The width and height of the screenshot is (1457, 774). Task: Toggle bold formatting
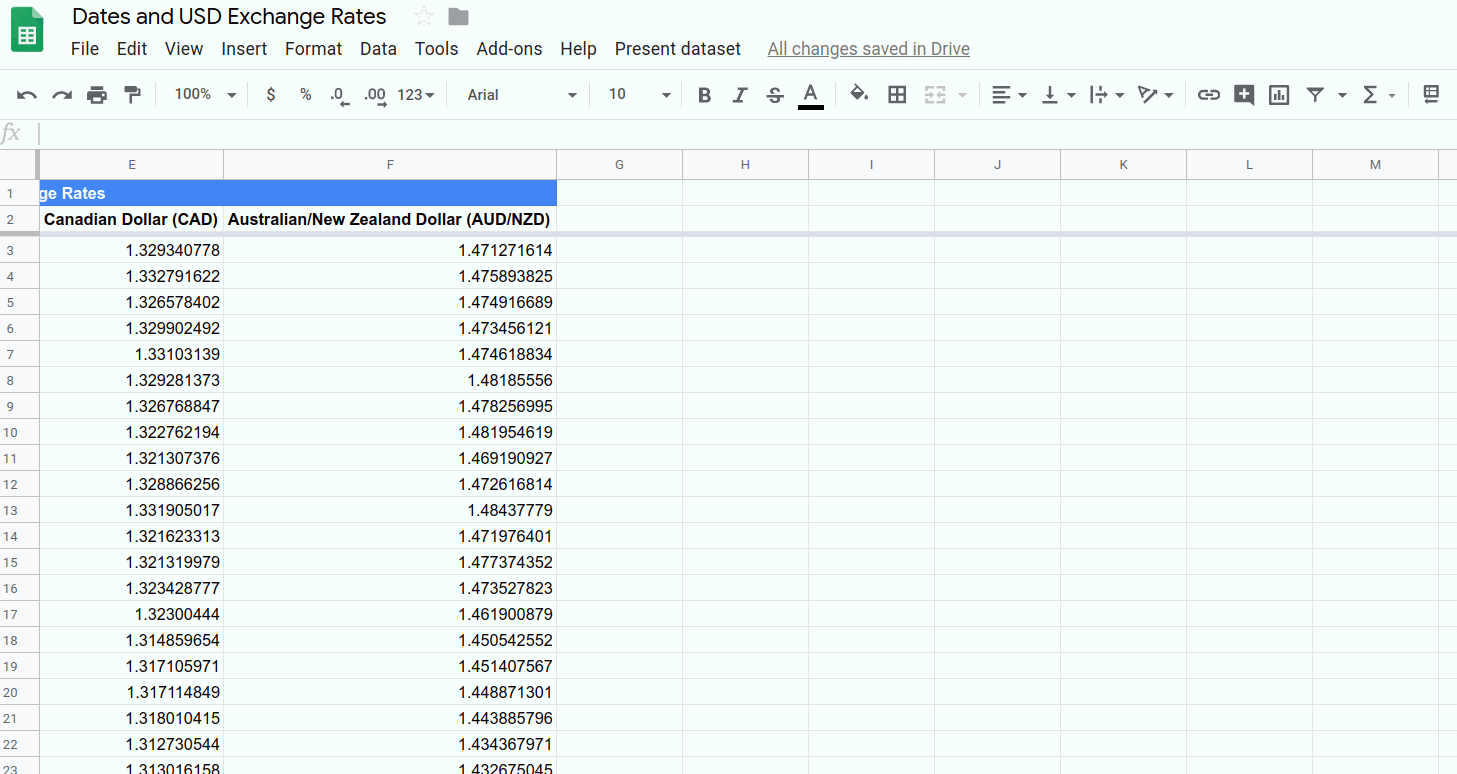tap(704, 95)
